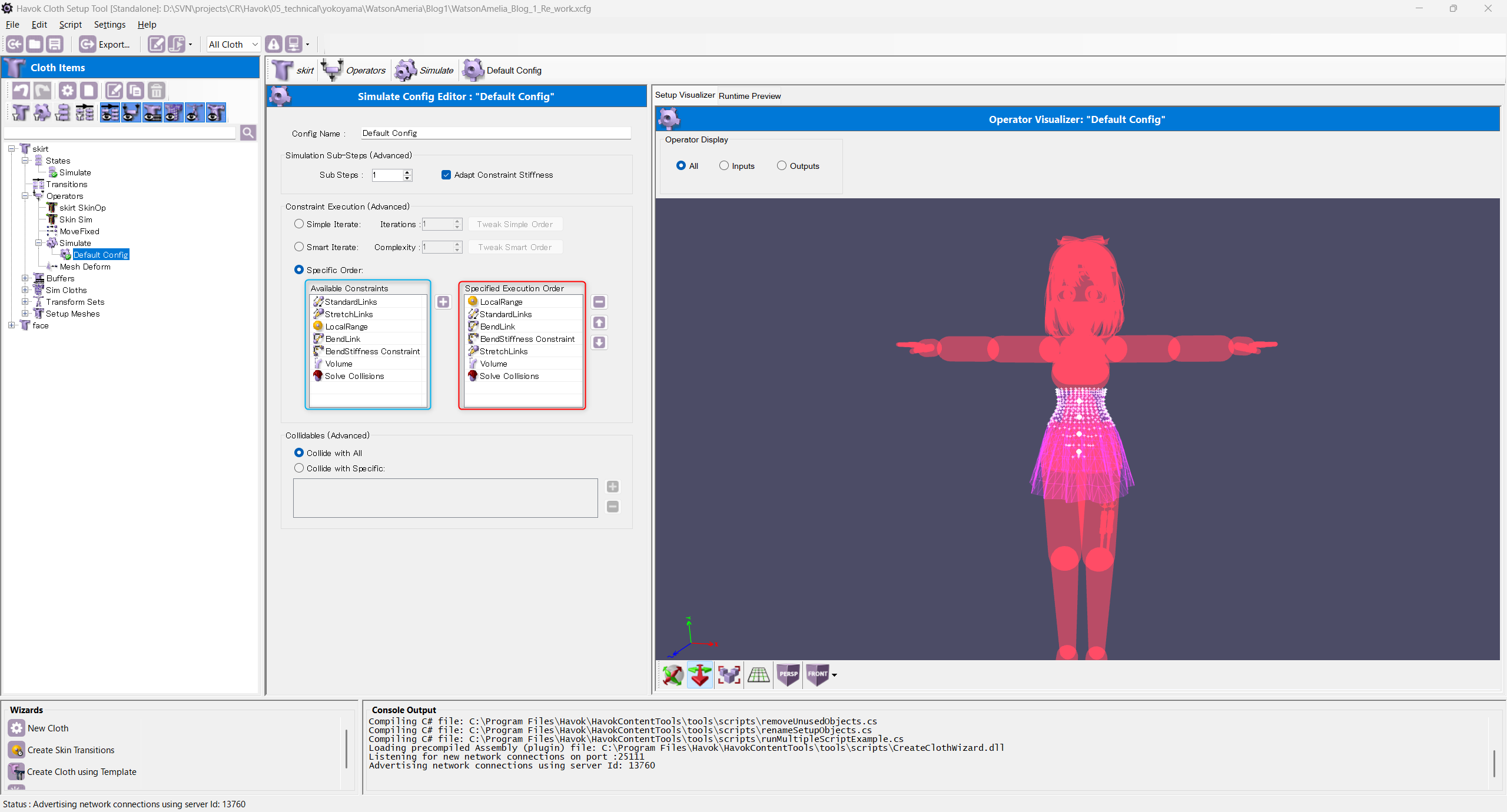
Task: Add selected constraint with plus button
Action: [443, 302]
